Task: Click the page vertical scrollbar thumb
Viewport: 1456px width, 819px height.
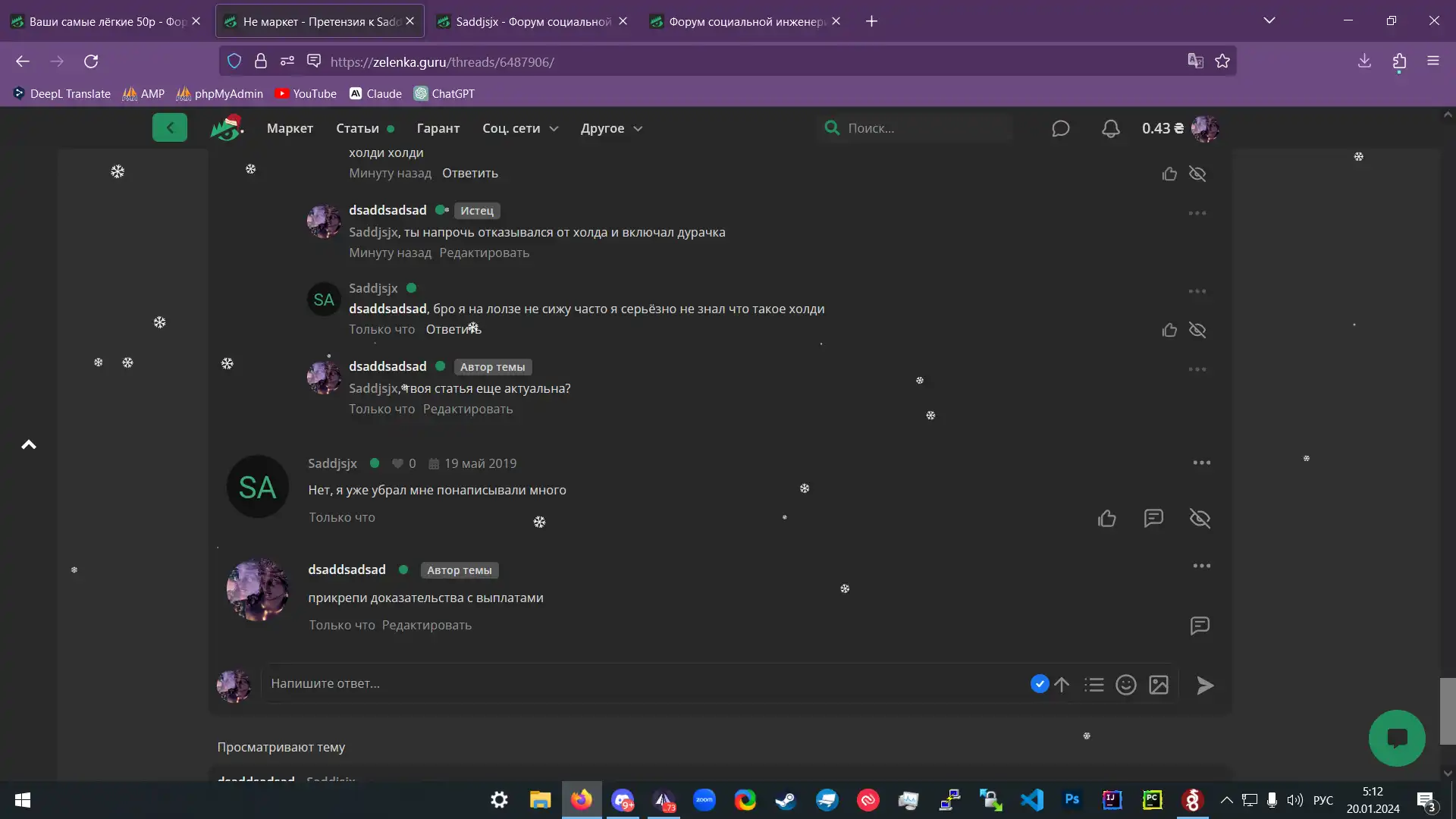Action: point(1448,711)
